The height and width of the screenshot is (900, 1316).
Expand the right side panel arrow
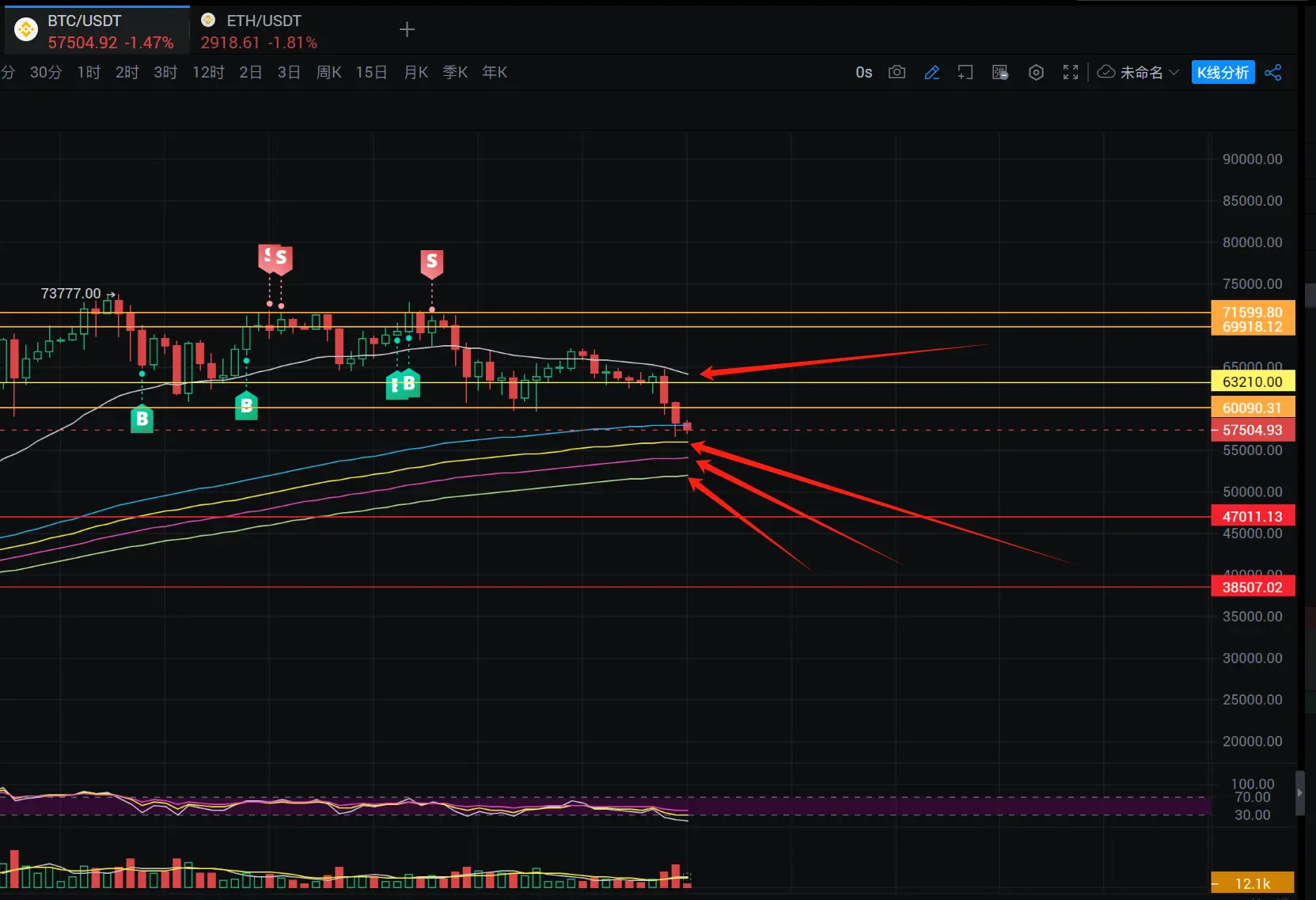point(1299,792)
